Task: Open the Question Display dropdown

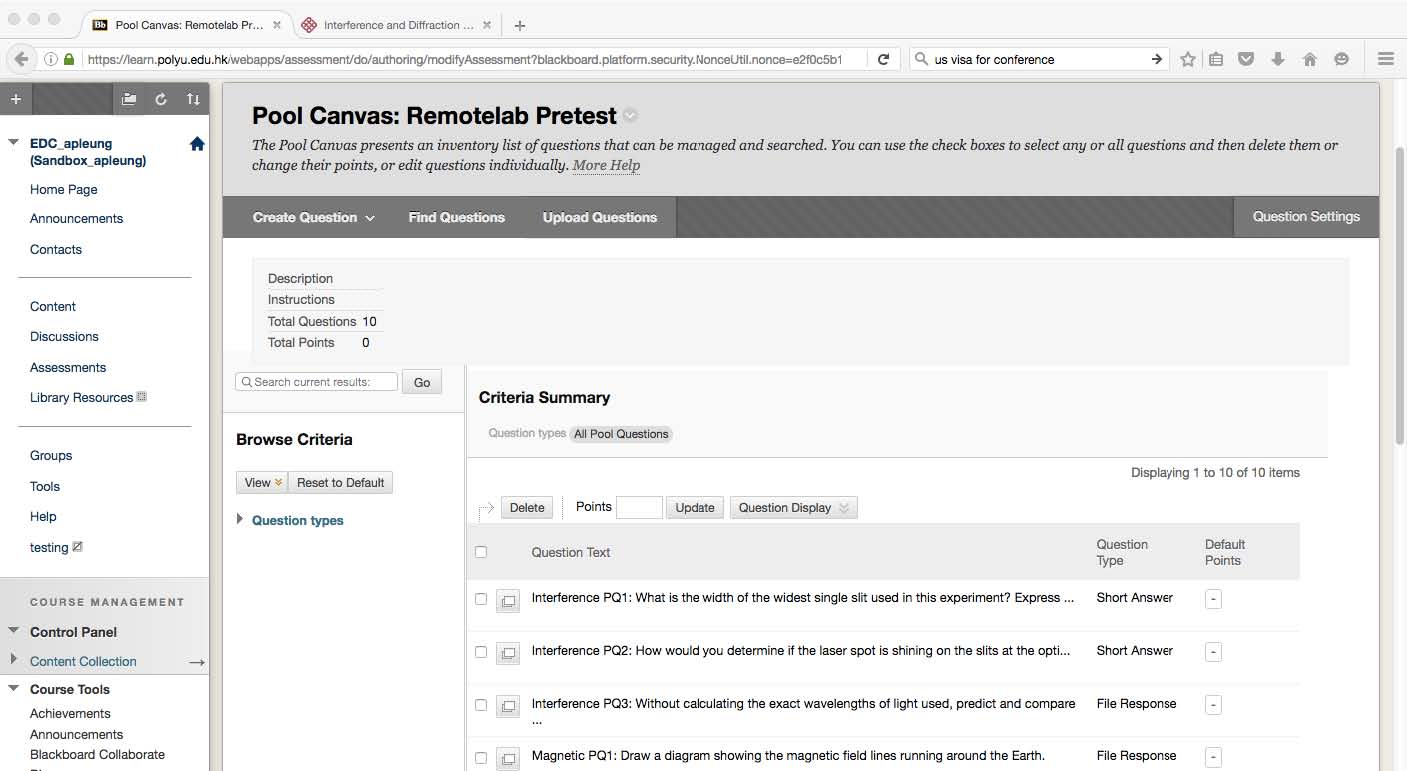Action: [x=794, y=507]
